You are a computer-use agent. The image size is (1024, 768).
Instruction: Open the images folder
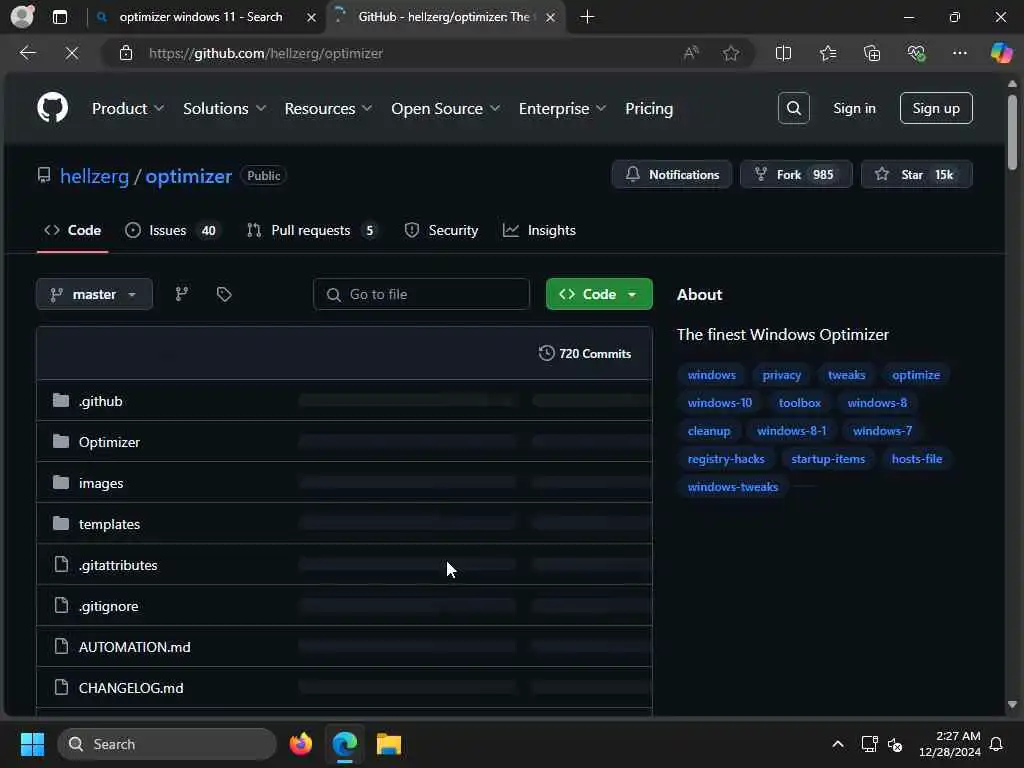coord(101,483)
